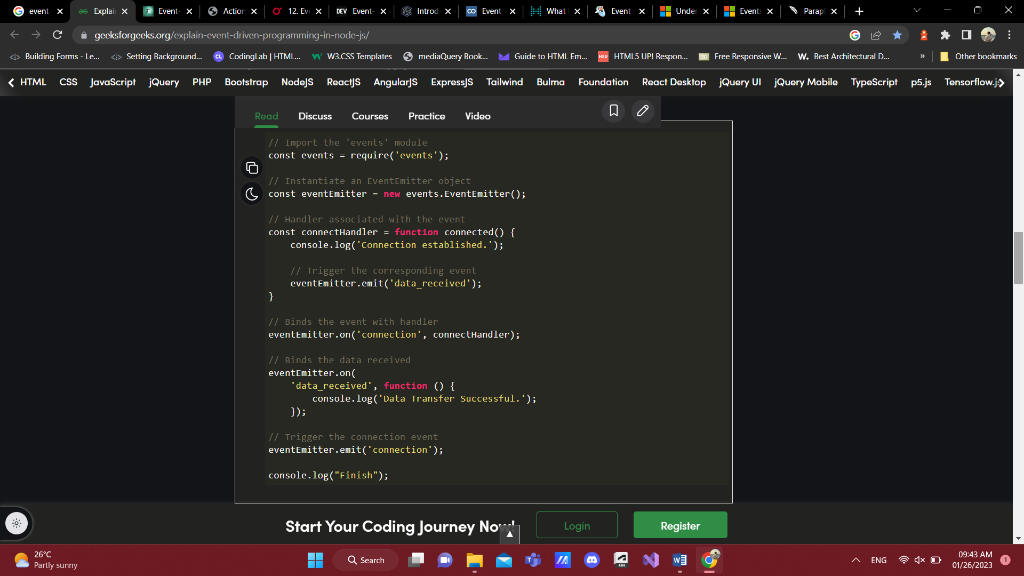Star the page in the address bar

point(897,33)
